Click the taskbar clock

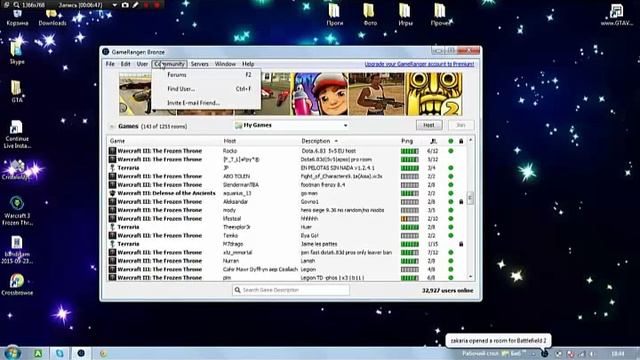[x=618, y=353]
